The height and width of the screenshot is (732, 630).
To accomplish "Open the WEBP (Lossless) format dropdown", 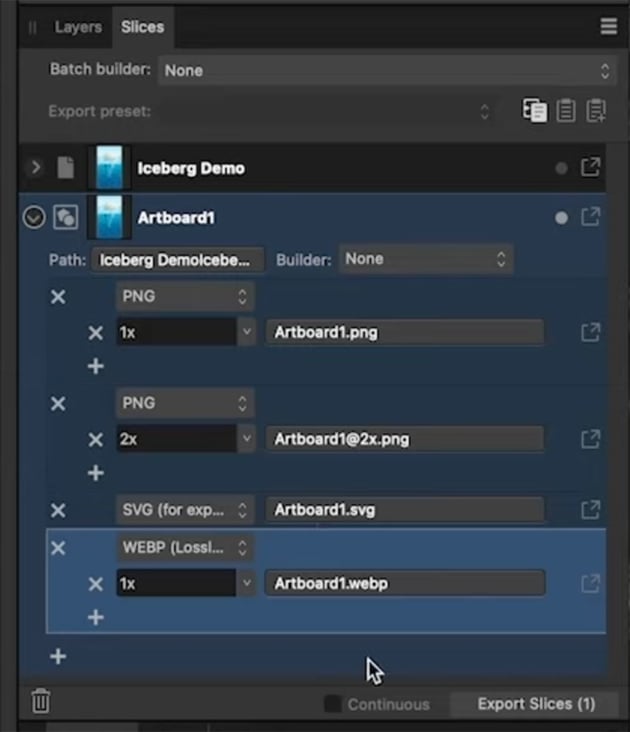I will pyautogui.click(x=185, y=547).
